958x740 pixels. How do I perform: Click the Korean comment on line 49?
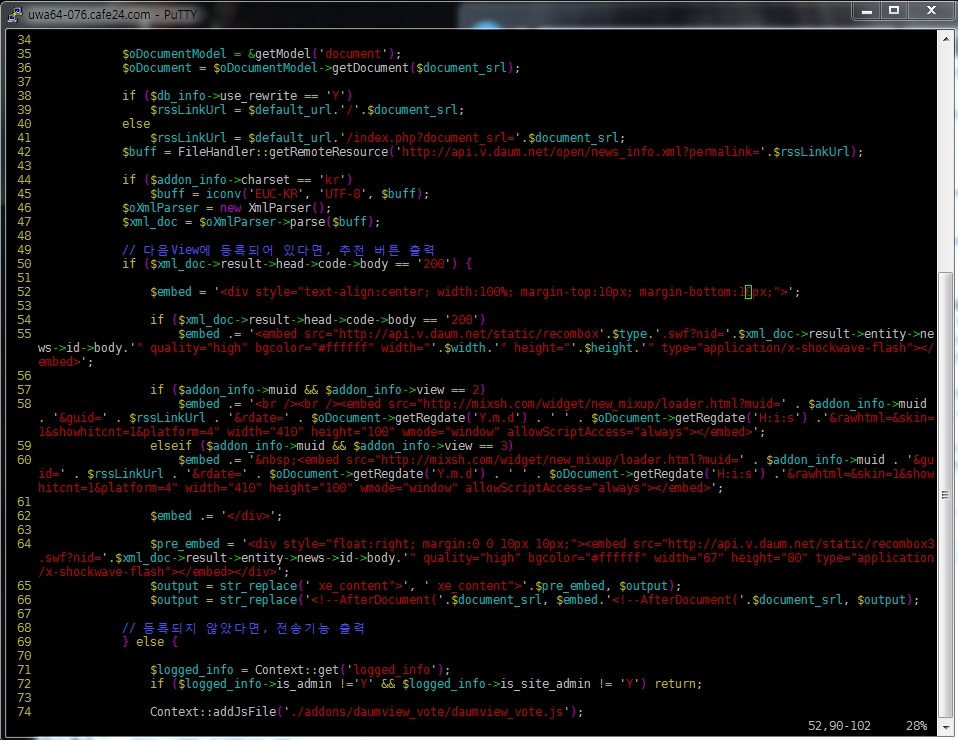(x=278, y=250)
